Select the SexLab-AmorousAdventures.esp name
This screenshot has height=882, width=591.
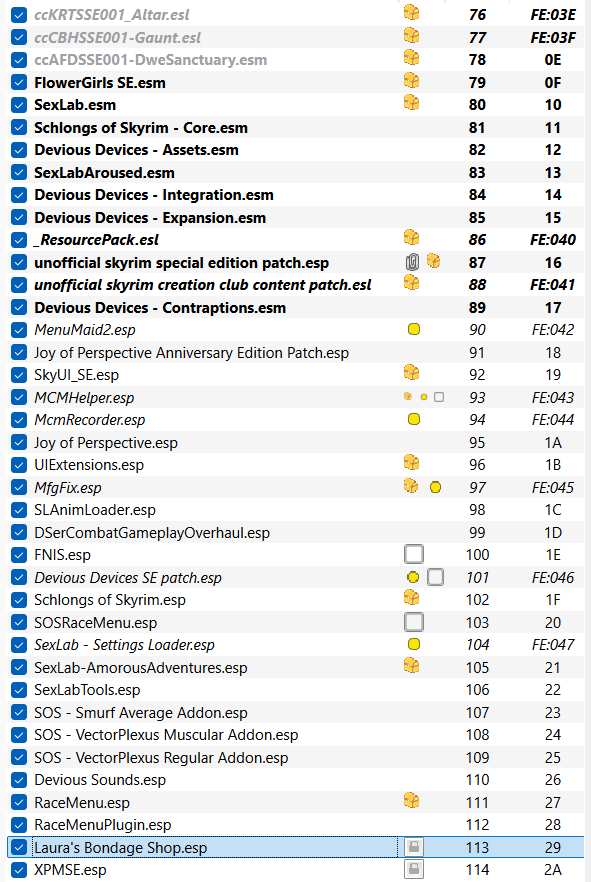tap(141, 668)
